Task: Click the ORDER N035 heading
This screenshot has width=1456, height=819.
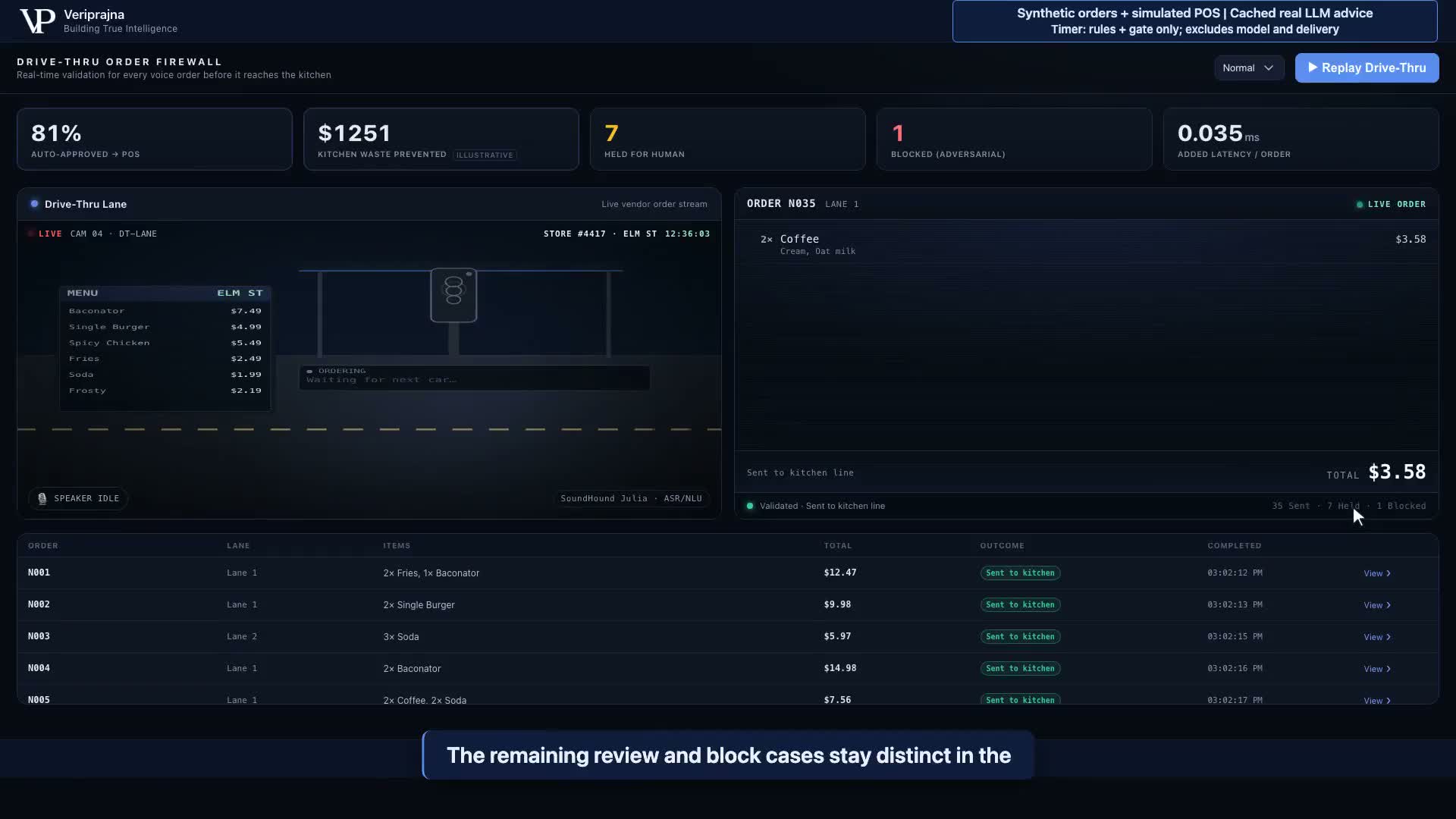Action: click(x=781, y=204)
